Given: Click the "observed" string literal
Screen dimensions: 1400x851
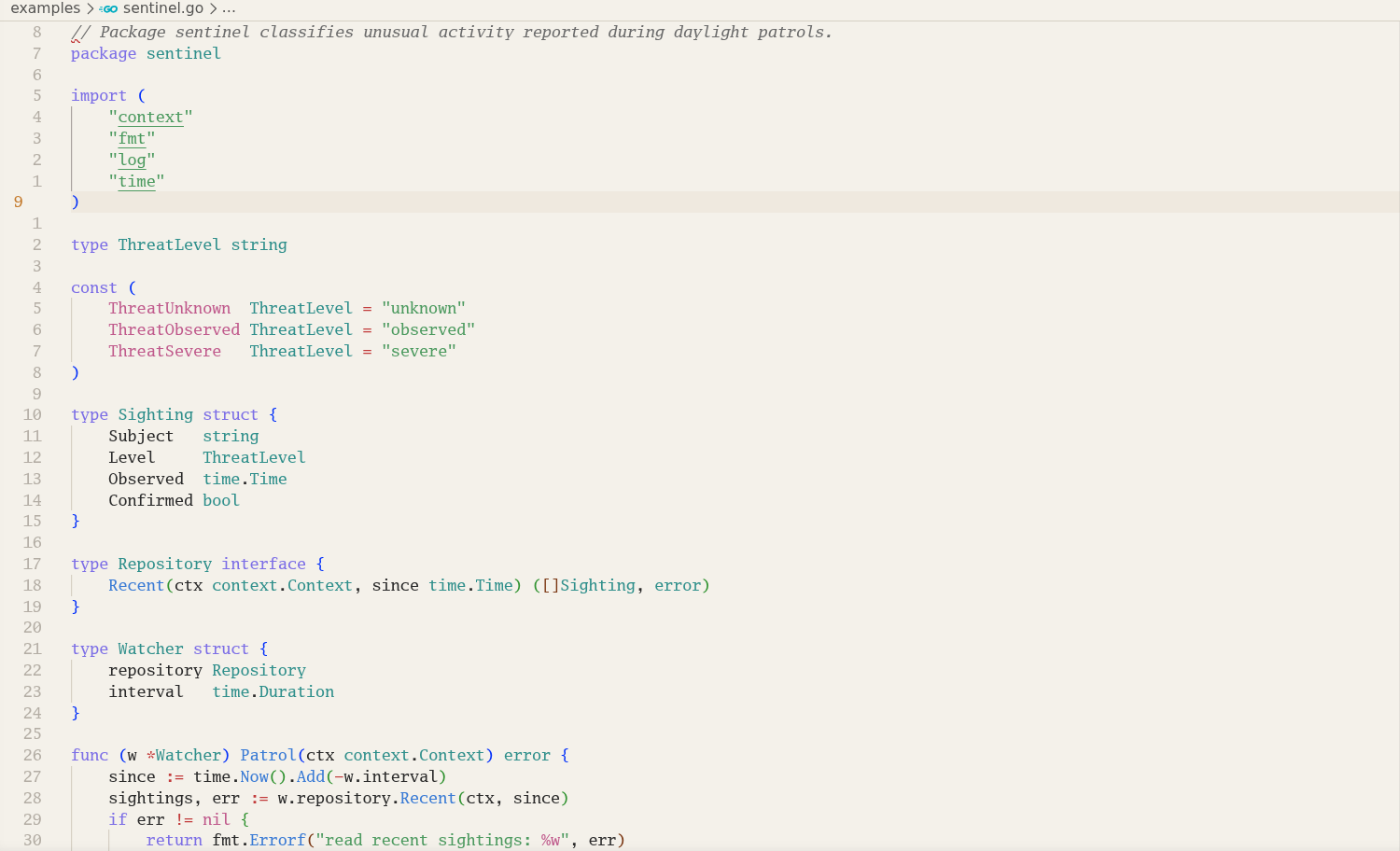Looking at the screenshot, I should tap(428, 329).
